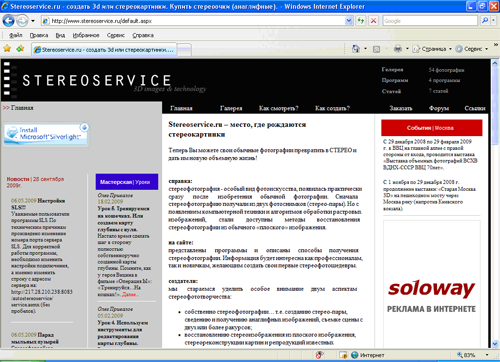Open the recent pages dropdown arrow

coord(33,21)
